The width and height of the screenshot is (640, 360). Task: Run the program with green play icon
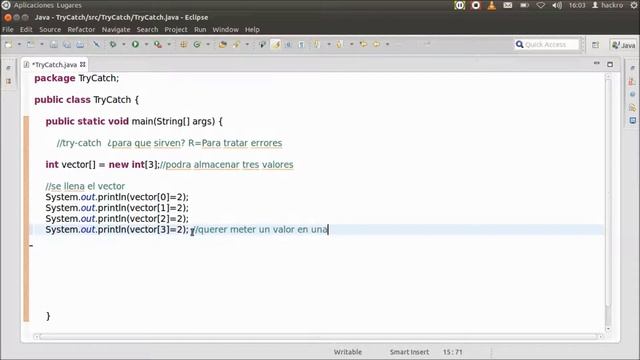[x=135, y=44]
